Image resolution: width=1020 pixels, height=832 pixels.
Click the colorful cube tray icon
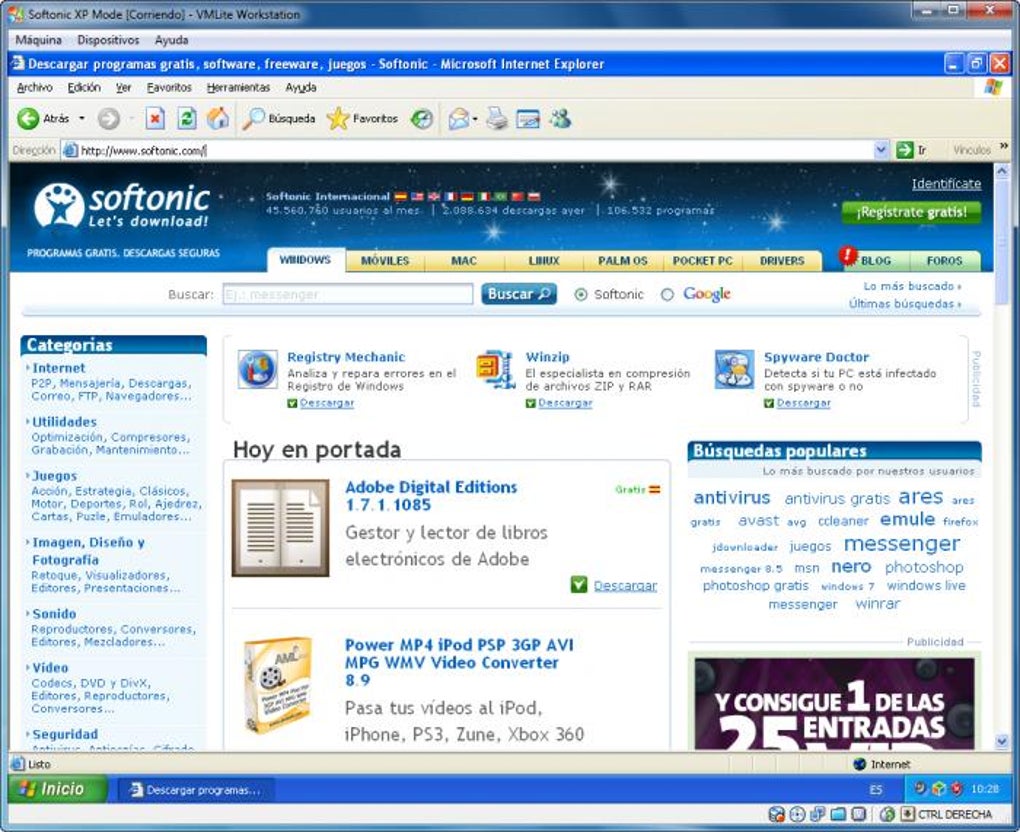click(x=938, y=789)
